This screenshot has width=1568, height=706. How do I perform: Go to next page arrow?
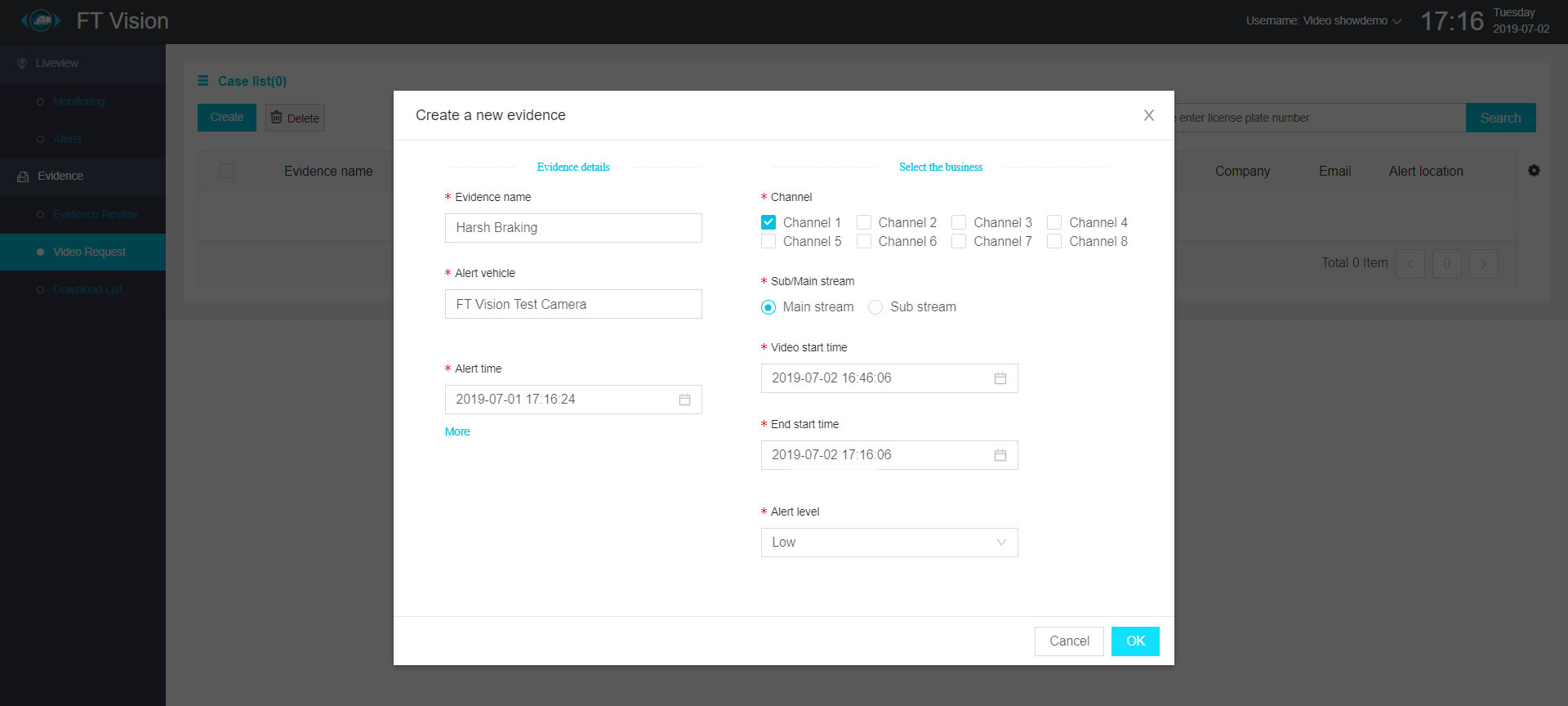coord(1484,264)
